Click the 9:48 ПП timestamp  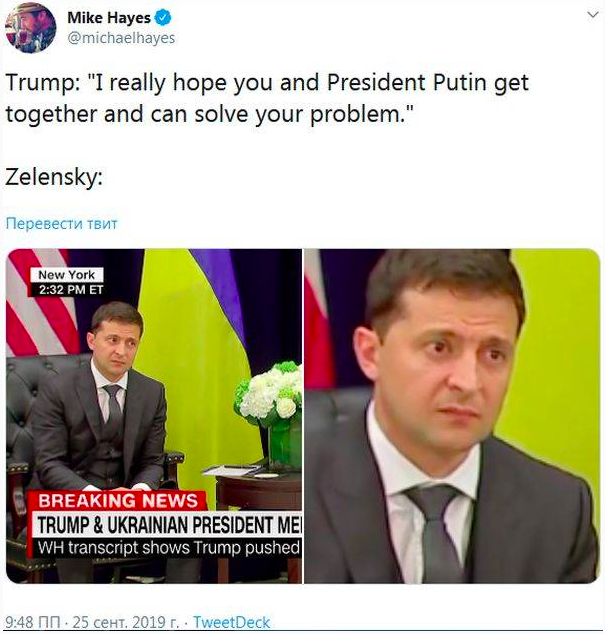pyautogui.click(x=33, y=622)
